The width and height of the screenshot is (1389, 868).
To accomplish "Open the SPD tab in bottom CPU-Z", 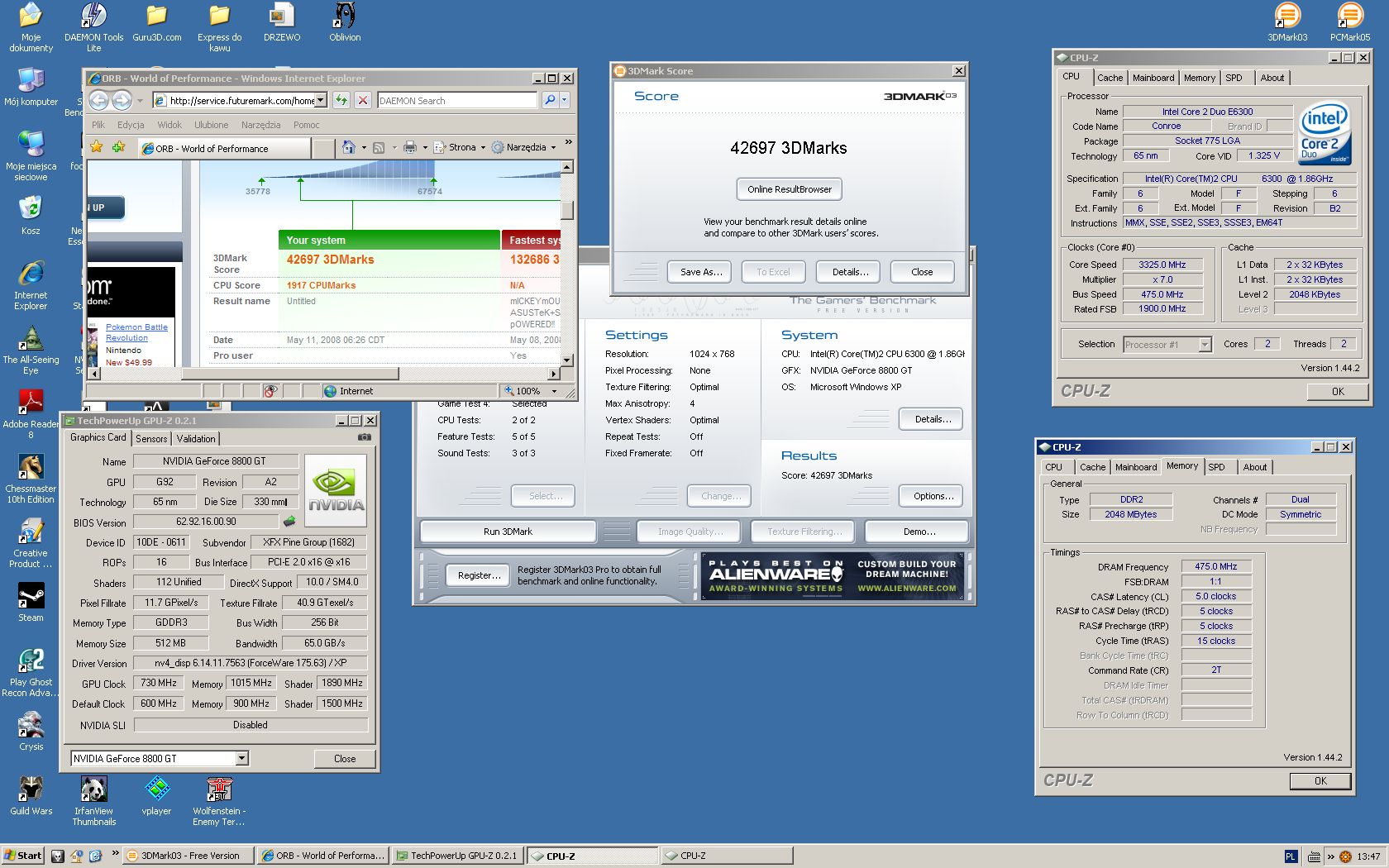I will point(1216,467).
